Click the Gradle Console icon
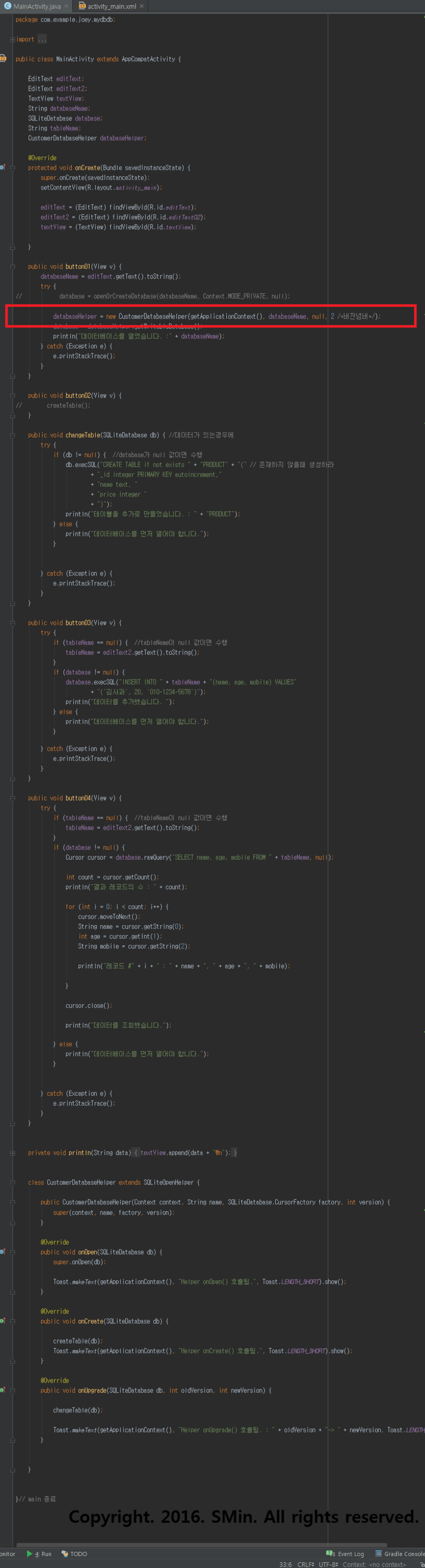Screen dimensions: 425x1568 (x=378, y=1554)
